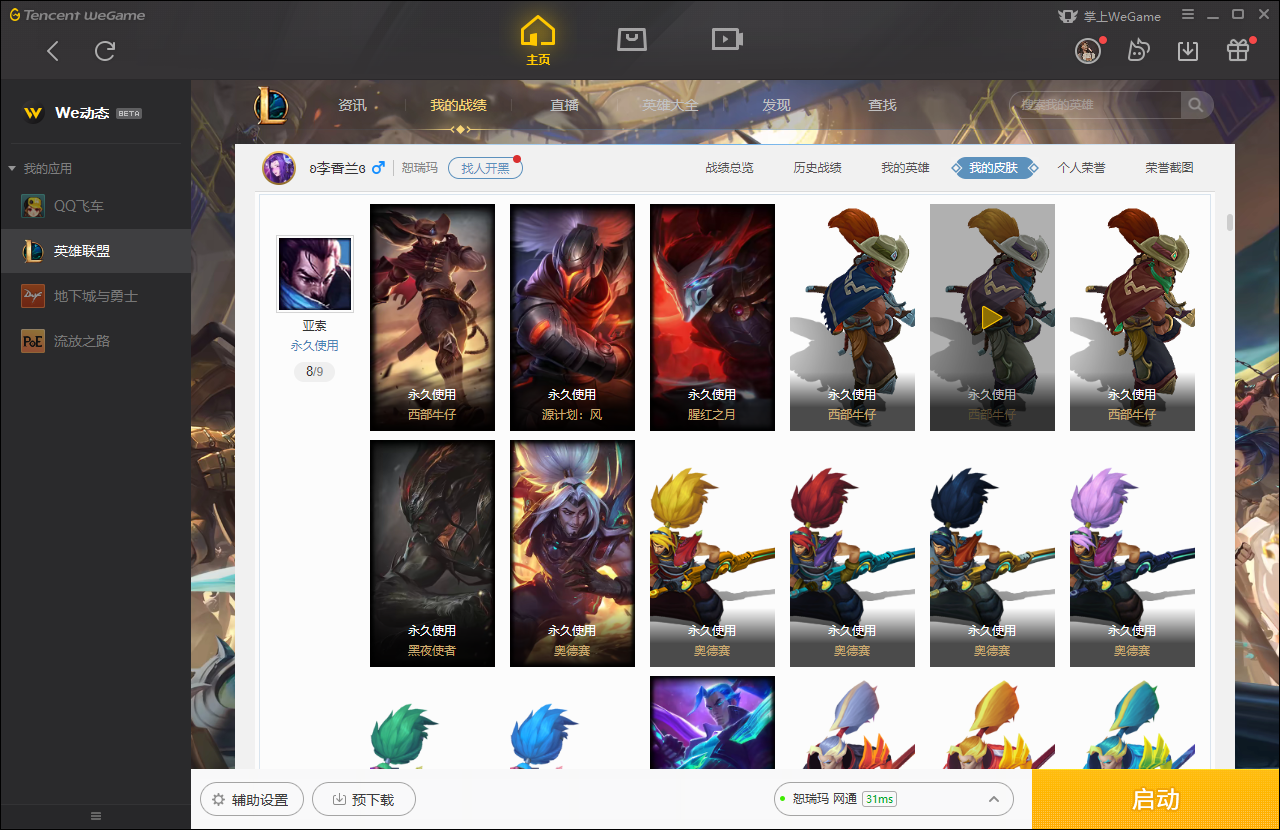This screenshot has height=830, width=1280.
Task: Click the 掌上WeGame trophy icon
Action: 1069,16
